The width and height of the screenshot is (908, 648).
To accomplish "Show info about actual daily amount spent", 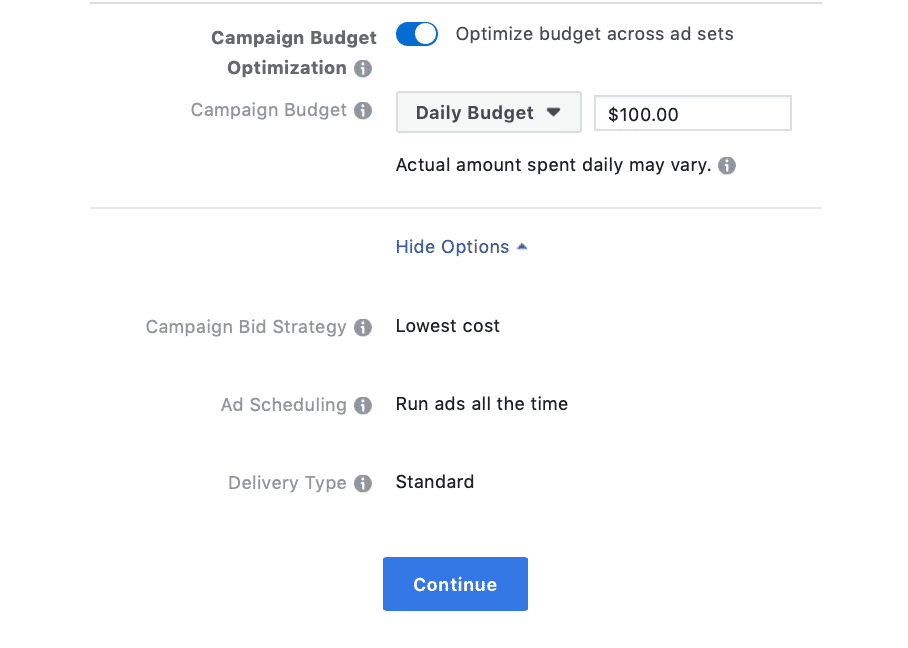I will point(727,166).
